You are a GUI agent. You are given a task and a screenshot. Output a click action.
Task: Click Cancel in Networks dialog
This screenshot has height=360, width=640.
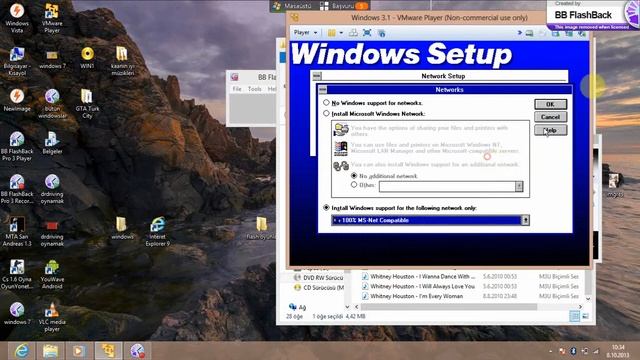(x=550, y=117)
